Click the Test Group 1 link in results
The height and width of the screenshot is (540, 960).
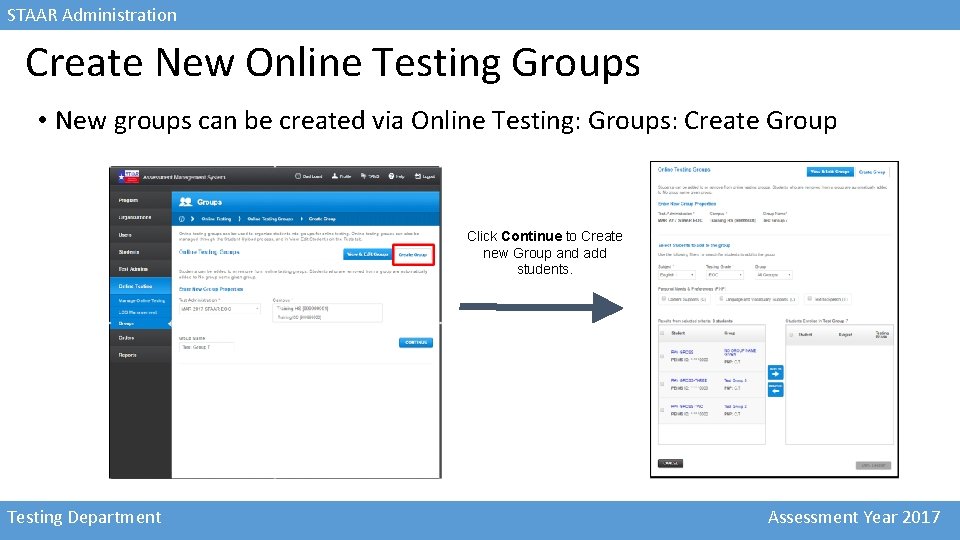[735, 380]
